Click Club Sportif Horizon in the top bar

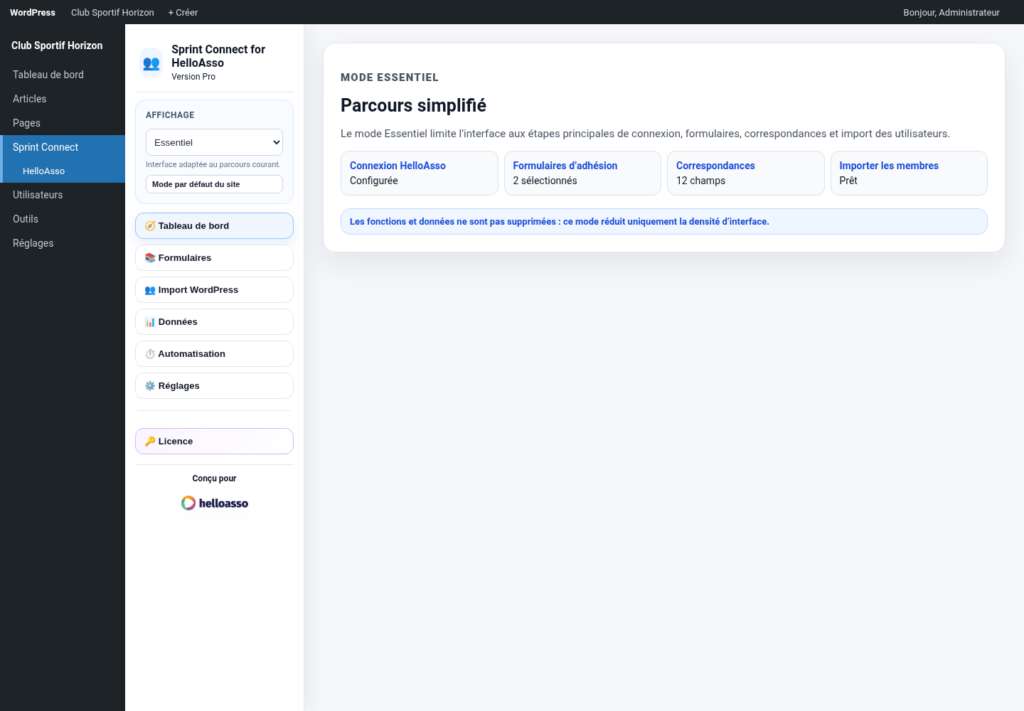tap(112, 12)
